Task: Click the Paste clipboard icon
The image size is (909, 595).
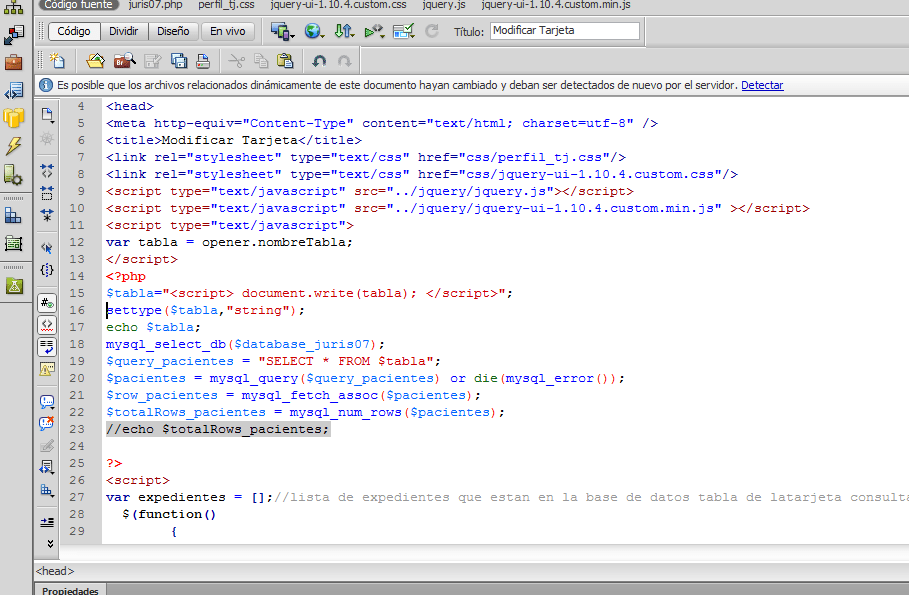Action: [x=285, y=61]
